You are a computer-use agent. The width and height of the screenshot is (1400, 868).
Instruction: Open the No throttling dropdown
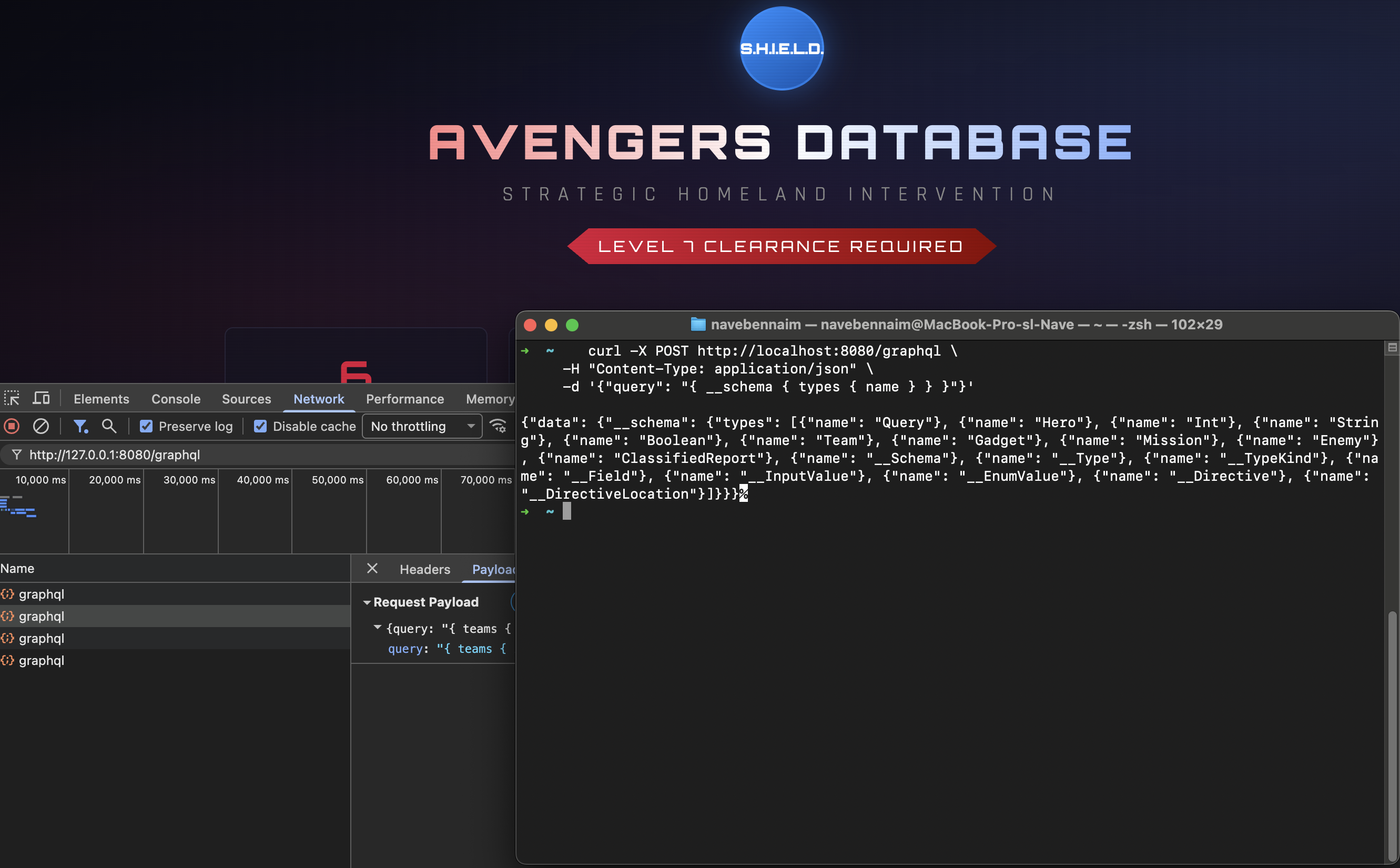pos(422,426)
